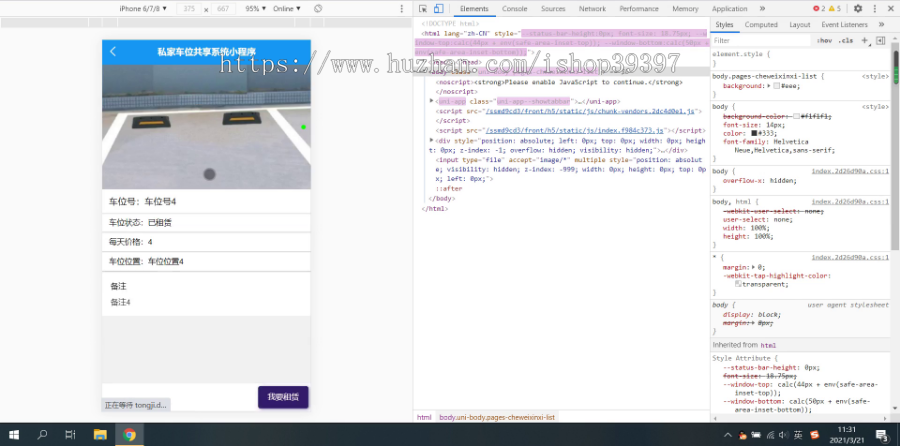This screenshot has width=900, height=446.
Task: Show more DevTools panel tabs
Action: (762, 9)
